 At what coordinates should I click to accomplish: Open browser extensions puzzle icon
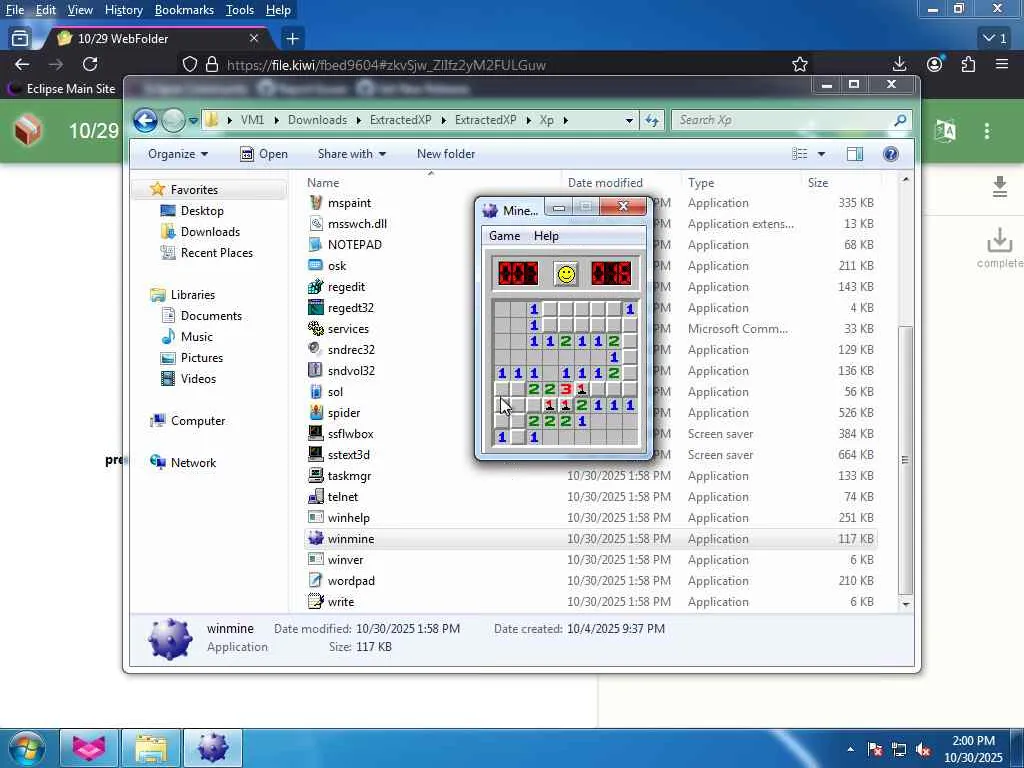[x=968, y=64]
